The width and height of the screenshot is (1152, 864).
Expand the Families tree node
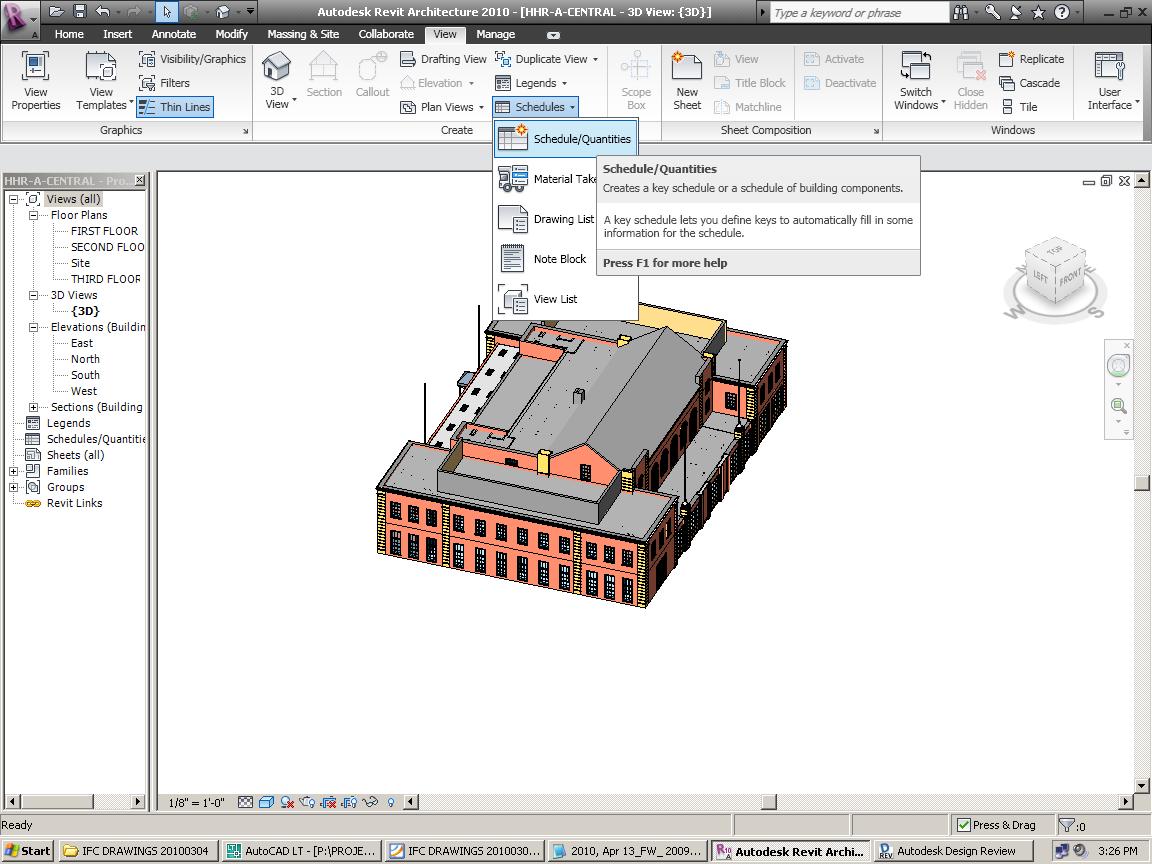[x=14, y=471]
